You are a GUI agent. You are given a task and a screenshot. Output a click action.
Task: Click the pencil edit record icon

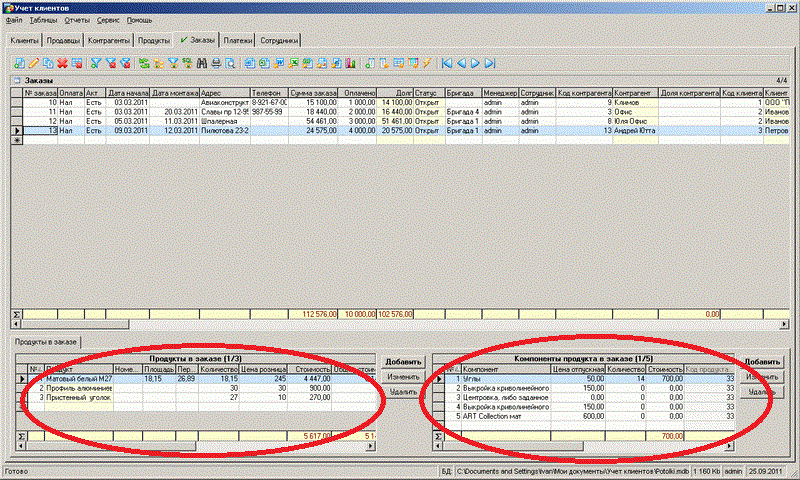(34, 63)
